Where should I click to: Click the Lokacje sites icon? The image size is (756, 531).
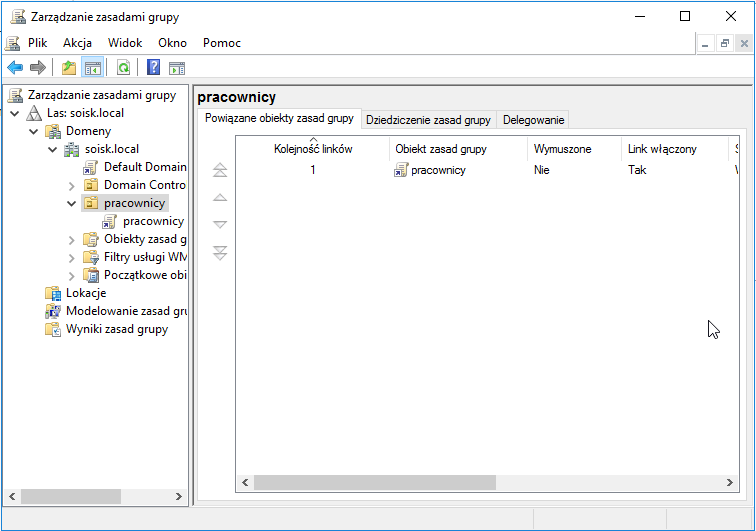[x=53, y=293]
